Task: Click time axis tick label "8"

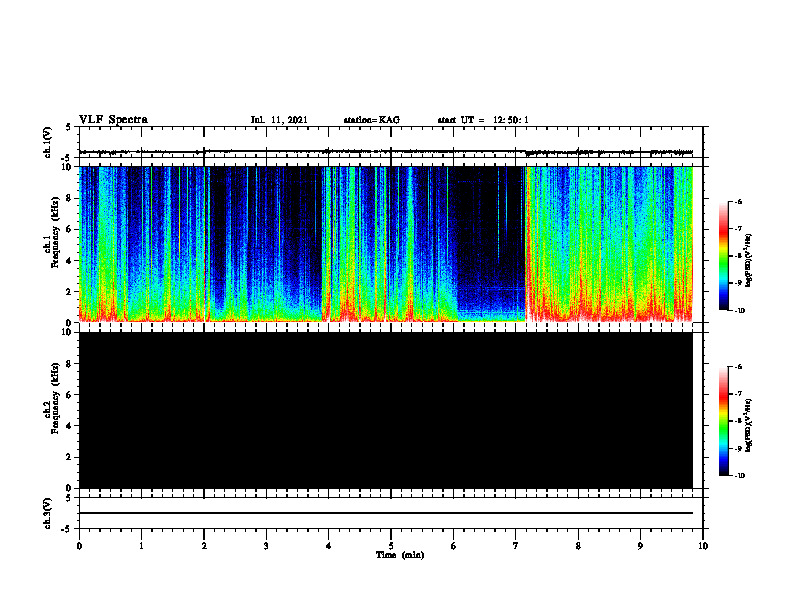Action: pos(578,546)
